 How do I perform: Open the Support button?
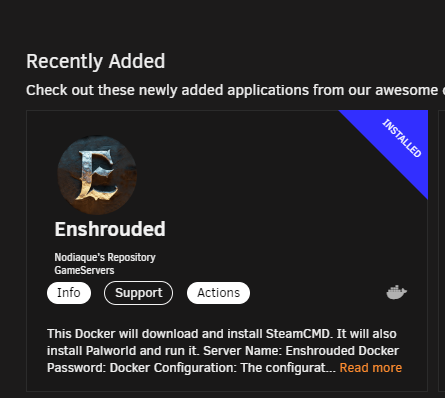(138, 293)
